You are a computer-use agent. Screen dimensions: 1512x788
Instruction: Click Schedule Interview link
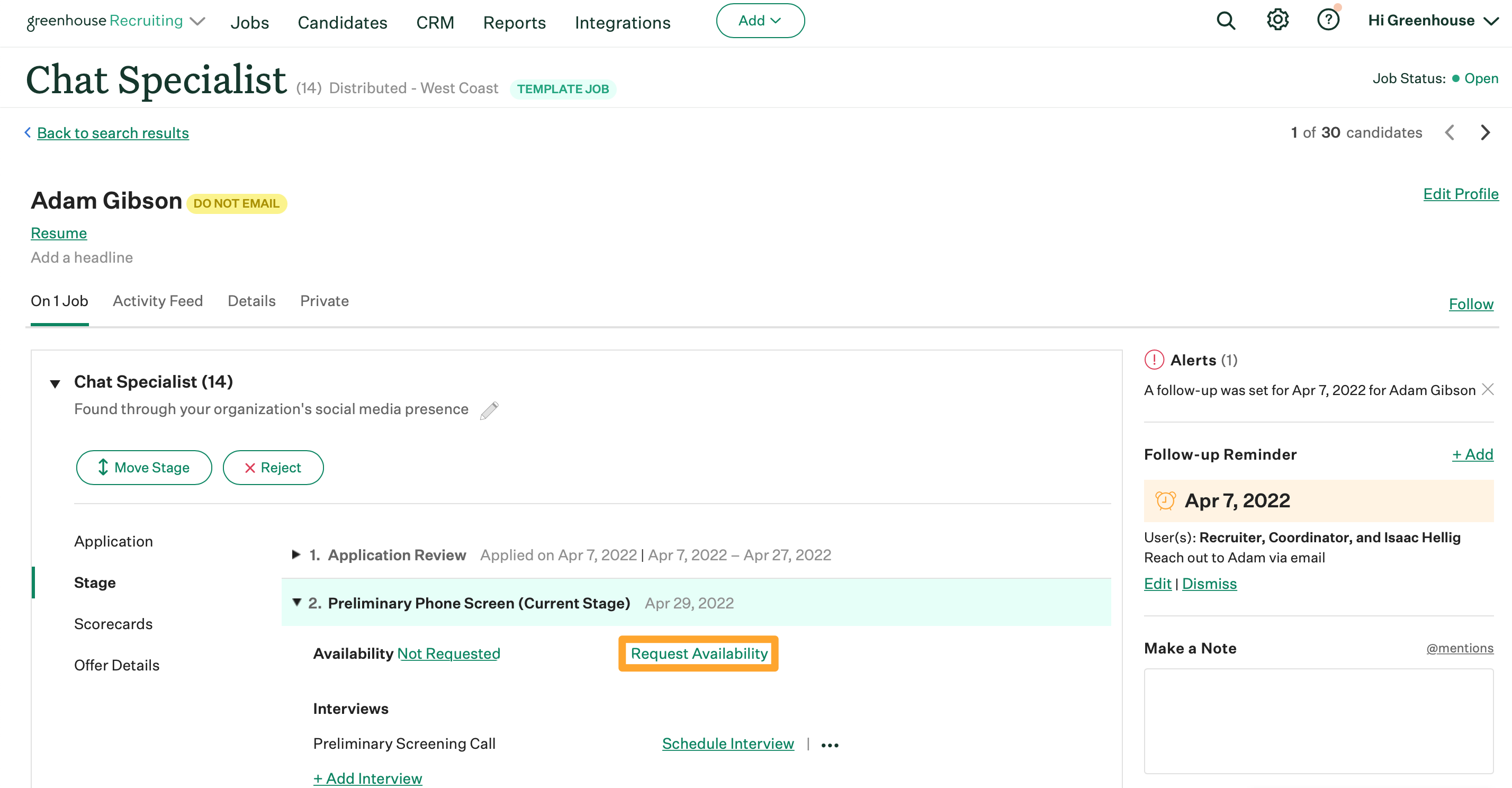tap(728, 744)
